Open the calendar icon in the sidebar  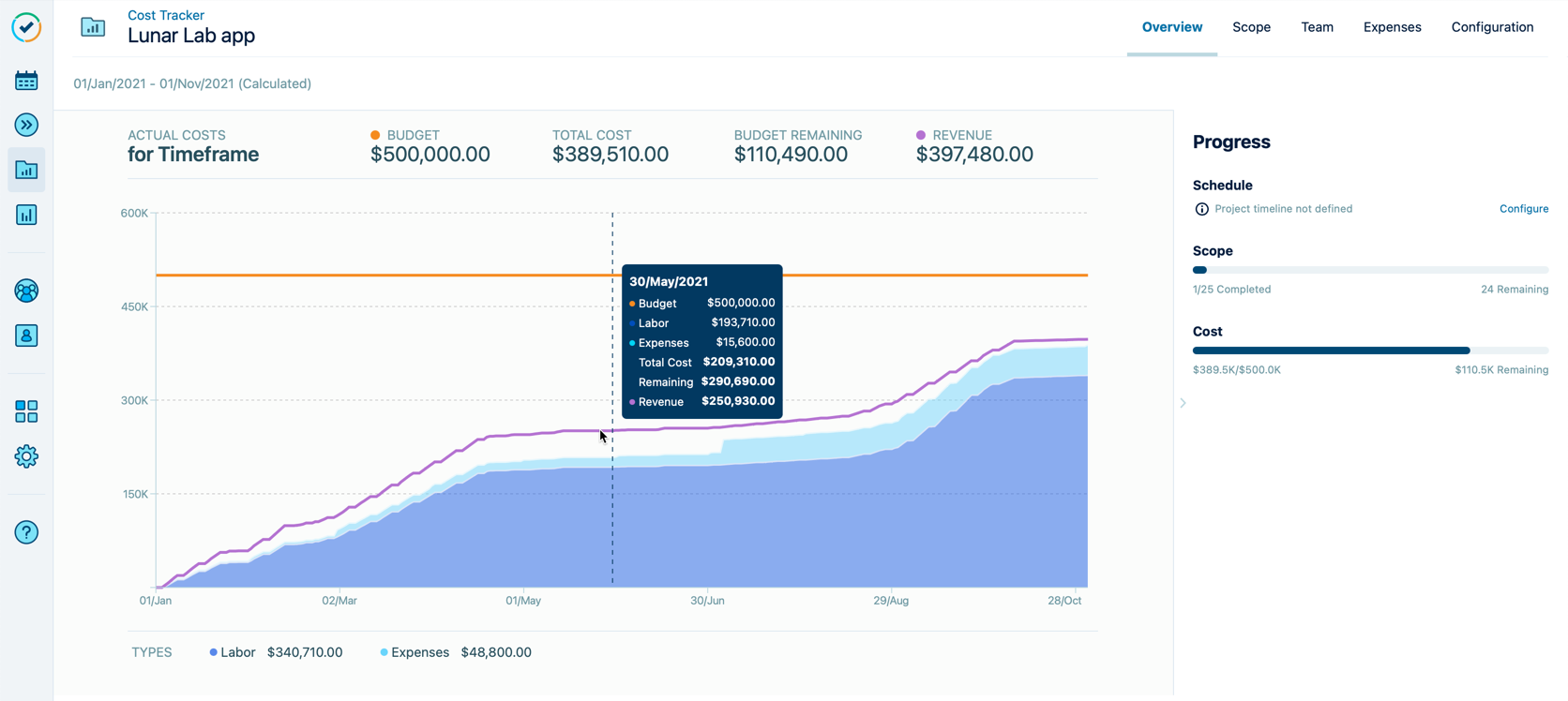pyautogui.click(x=26, y=80)
